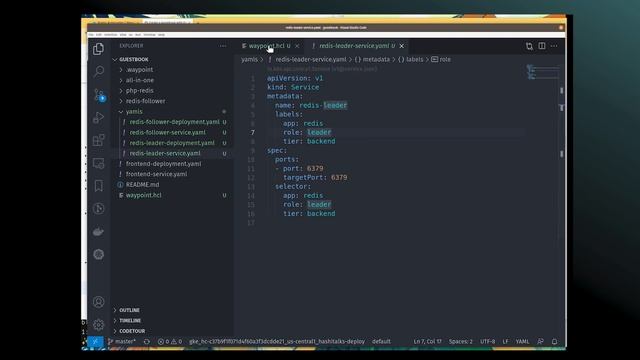Click the Open Changes icon in editor toolbar

point(529,46)
